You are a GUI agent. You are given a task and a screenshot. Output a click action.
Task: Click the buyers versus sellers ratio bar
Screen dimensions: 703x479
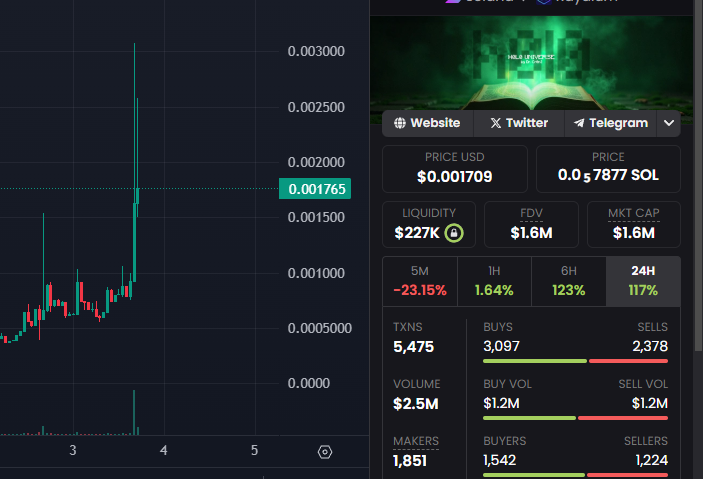click(x=575, y=475)
